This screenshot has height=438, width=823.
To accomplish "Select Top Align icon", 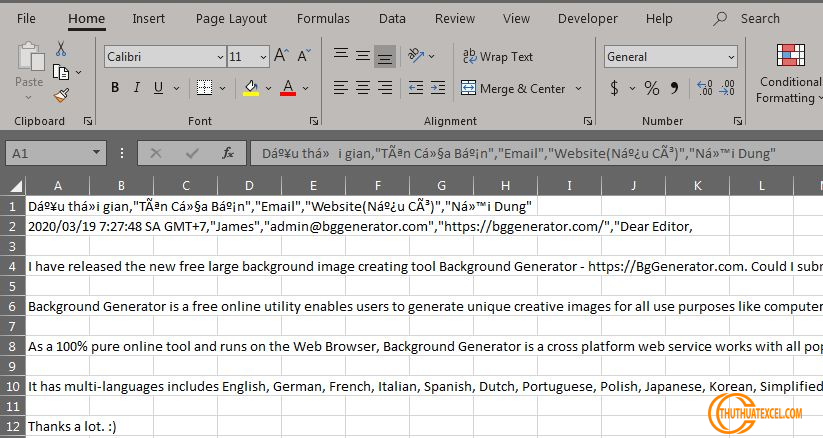I will 341,56.
